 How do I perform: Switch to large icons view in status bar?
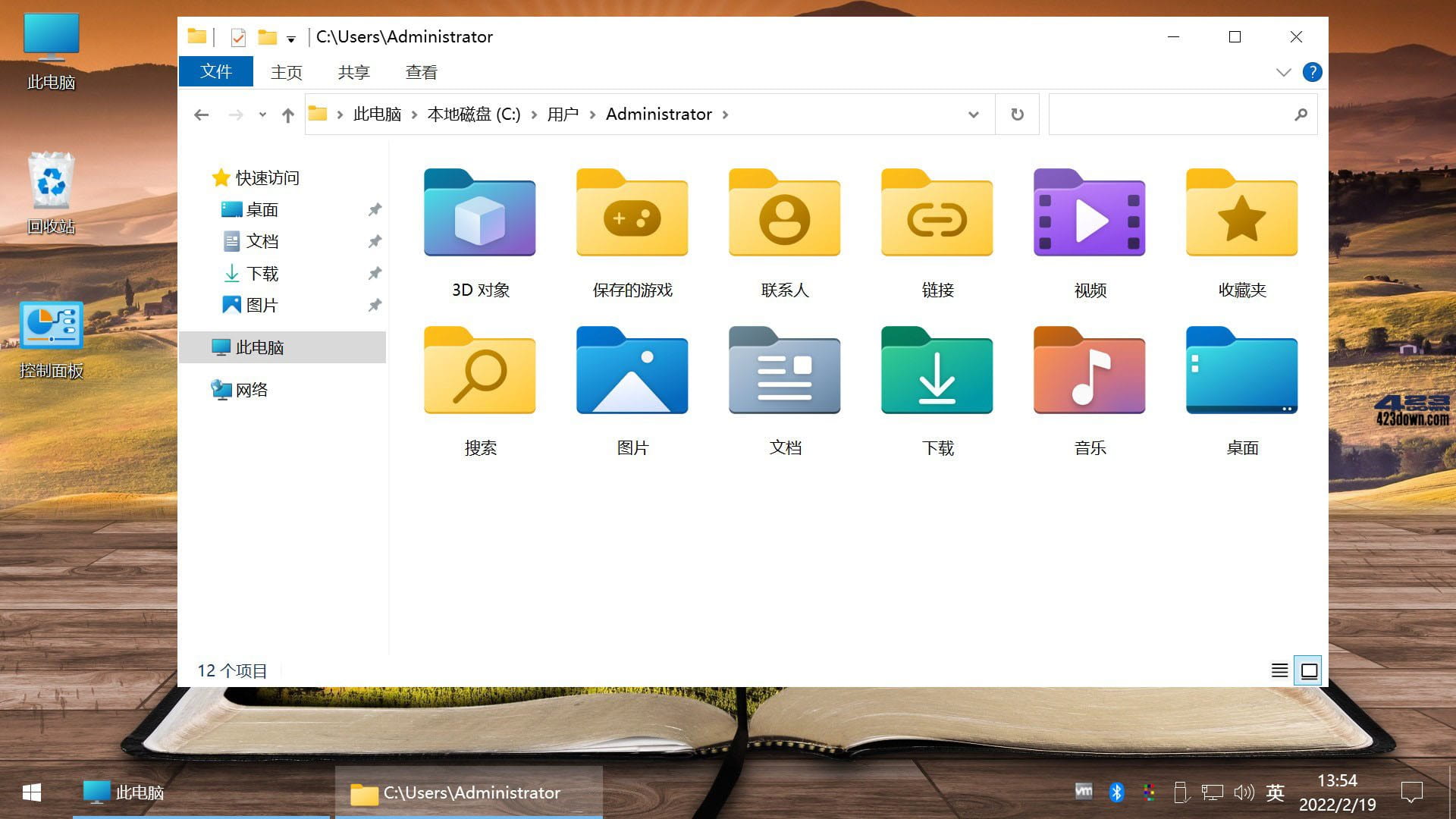pyautogui.click(x=1308, y=670)
